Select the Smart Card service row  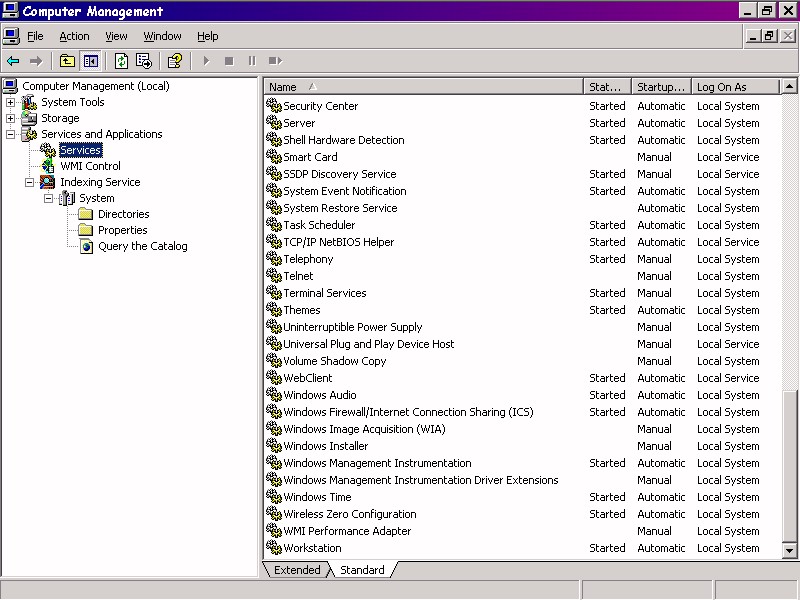point(522,157)
